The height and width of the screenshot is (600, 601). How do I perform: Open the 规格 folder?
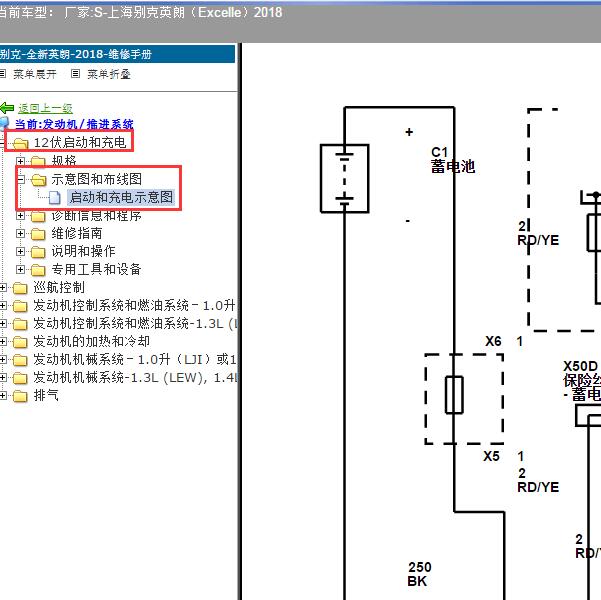tap(64, 161)
